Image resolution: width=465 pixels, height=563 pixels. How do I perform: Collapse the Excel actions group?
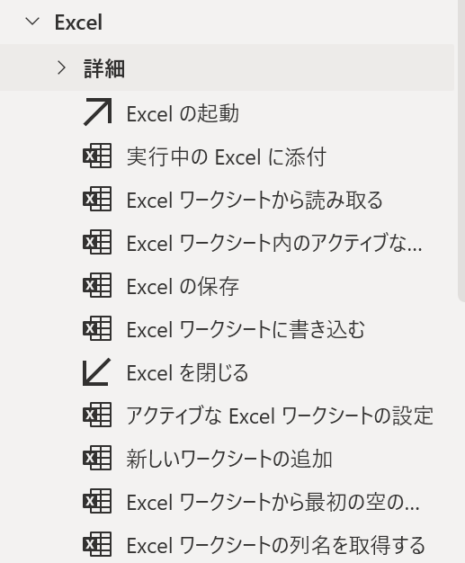(x=33, y=22)
